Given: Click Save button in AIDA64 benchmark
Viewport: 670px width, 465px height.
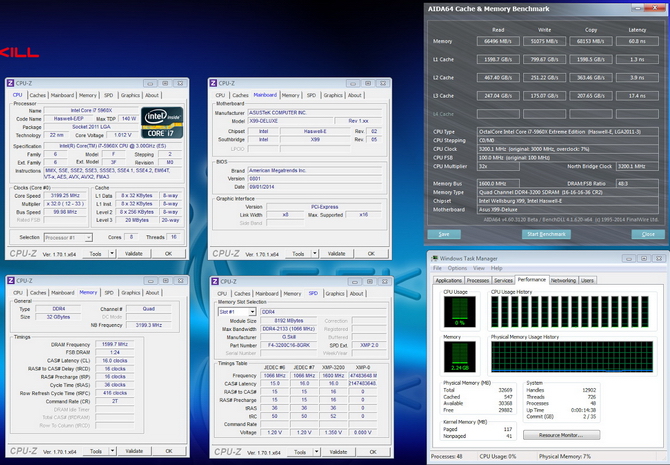Looking at the screenshot, I should 444,234.
